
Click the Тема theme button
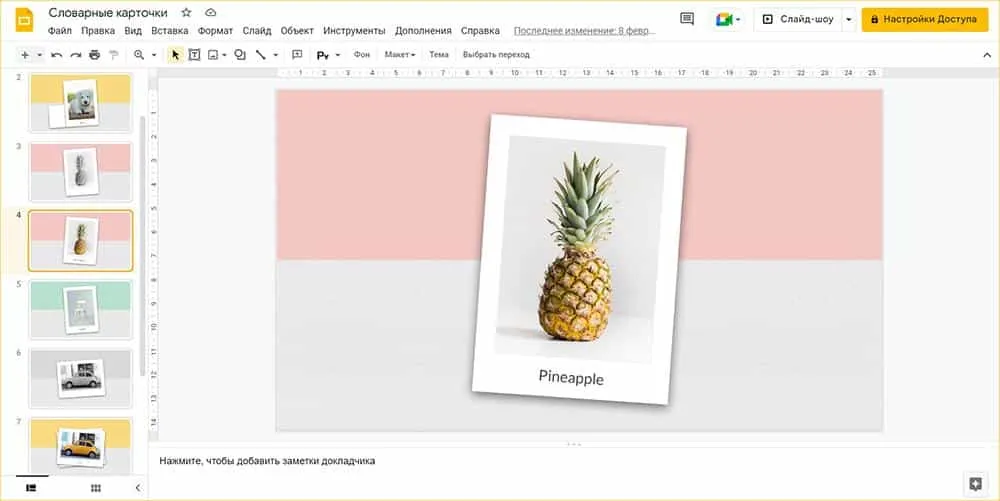point(439,55)
